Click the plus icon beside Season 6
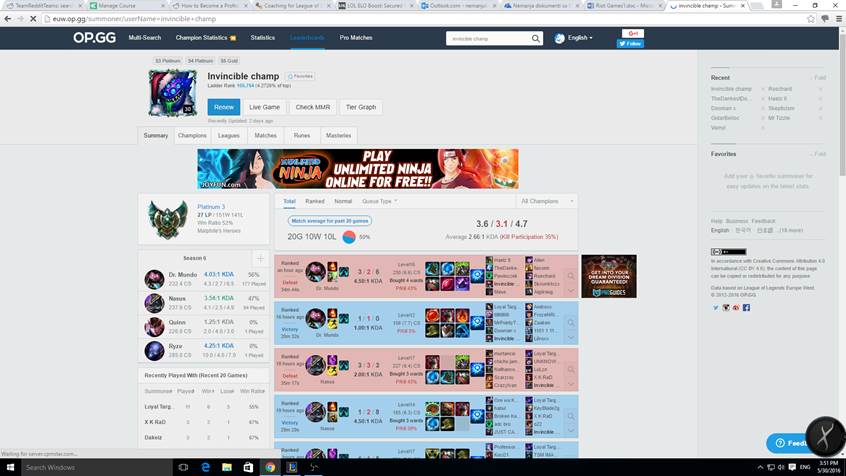 coord(260,259)
